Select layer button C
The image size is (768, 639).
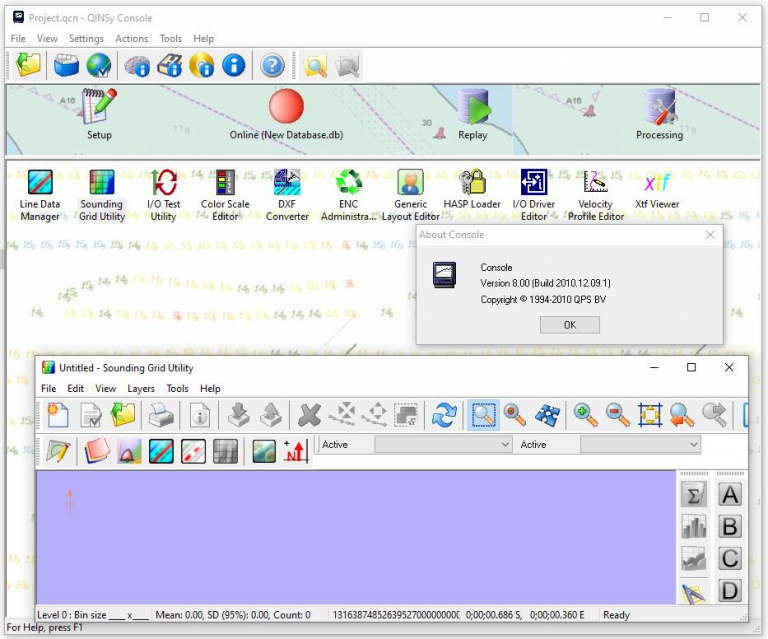coord(730,559)
